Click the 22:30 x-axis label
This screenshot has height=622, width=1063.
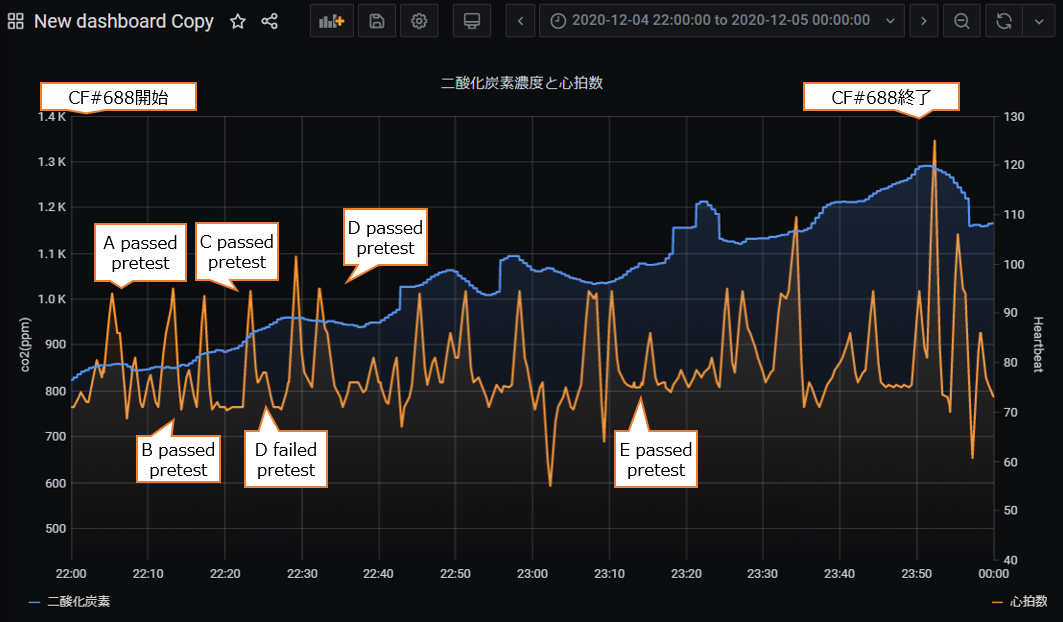[x=302, y=574]
